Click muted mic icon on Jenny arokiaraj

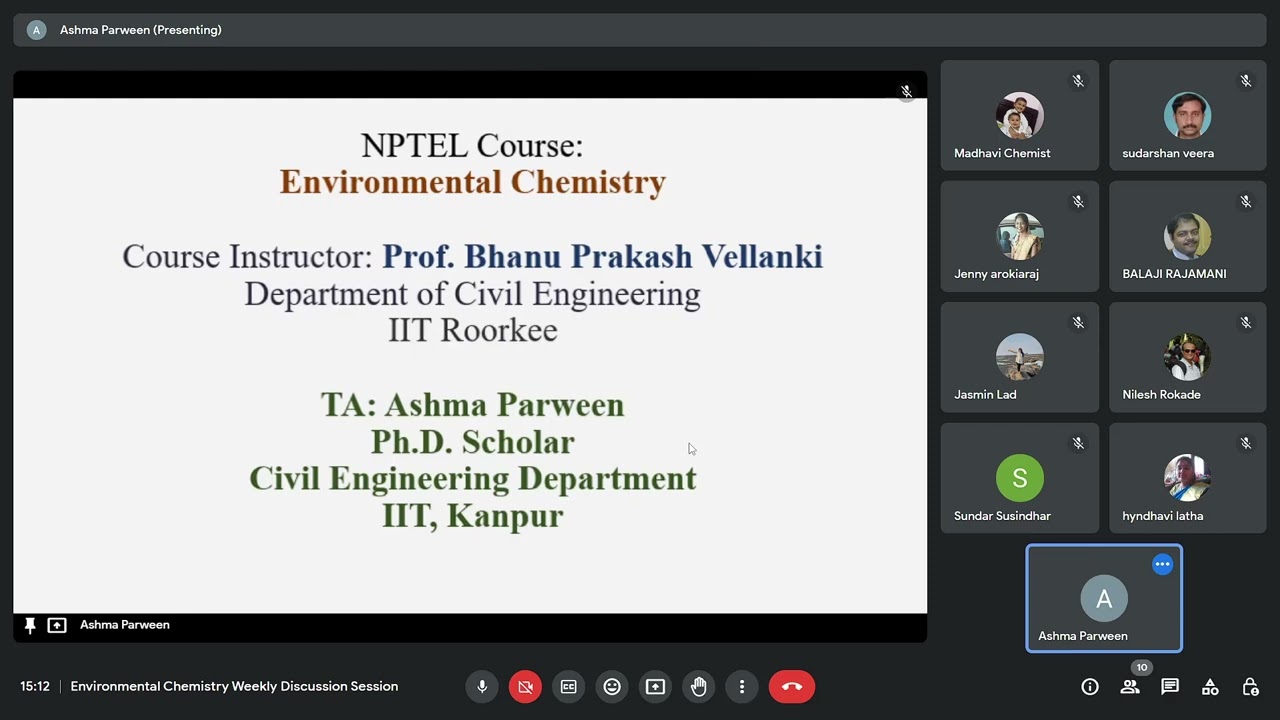click(1078, 202)
